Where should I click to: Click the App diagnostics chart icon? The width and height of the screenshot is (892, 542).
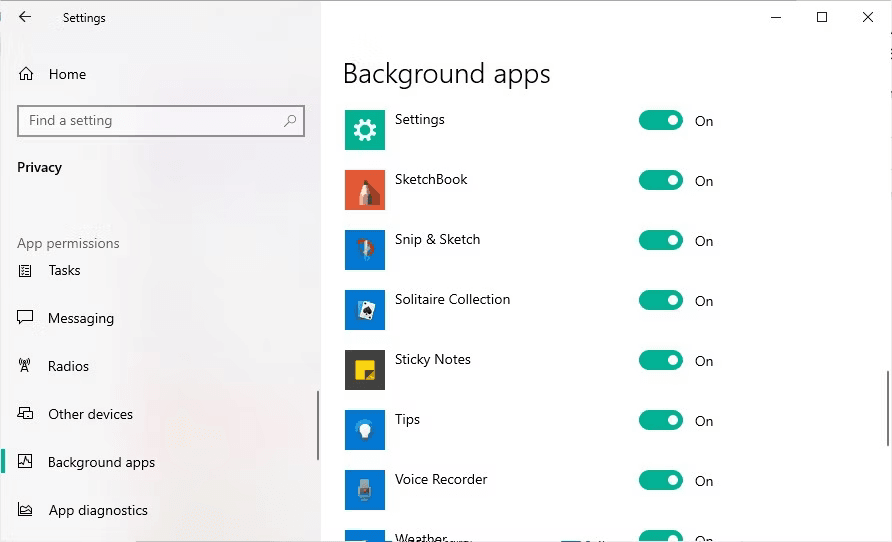(25, 510)
